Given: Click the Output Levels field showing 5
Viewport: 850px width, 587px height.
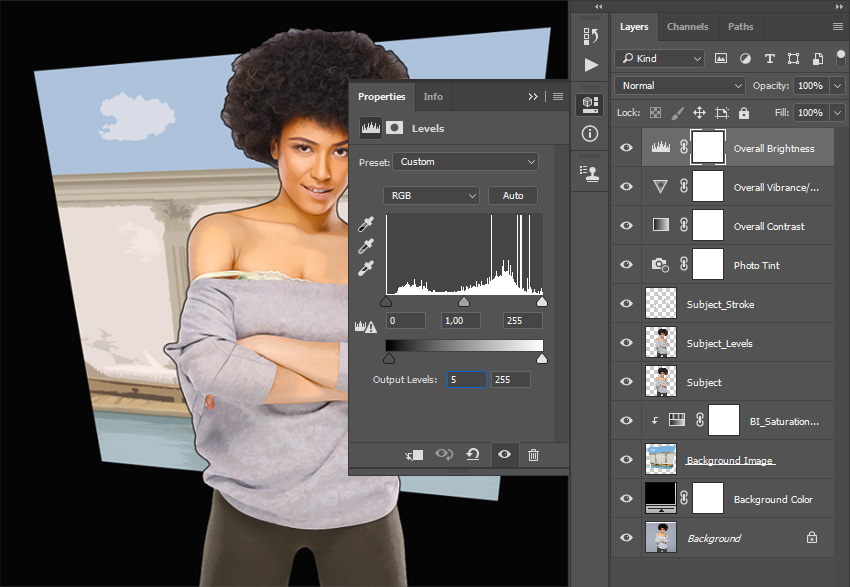Looking at the screenshot, I should pyautogui.click(x=465, y=380).
